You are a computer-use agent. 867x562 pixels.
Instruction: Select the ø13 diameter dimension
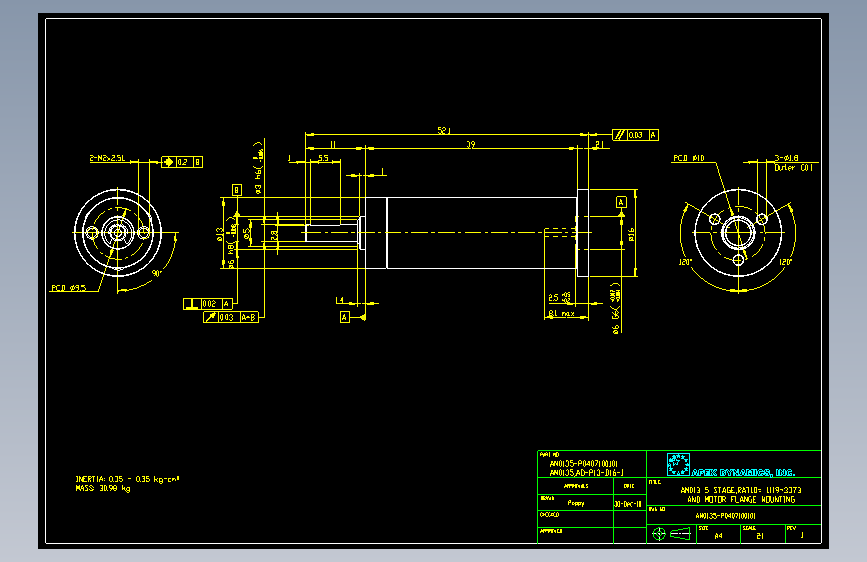220,235
